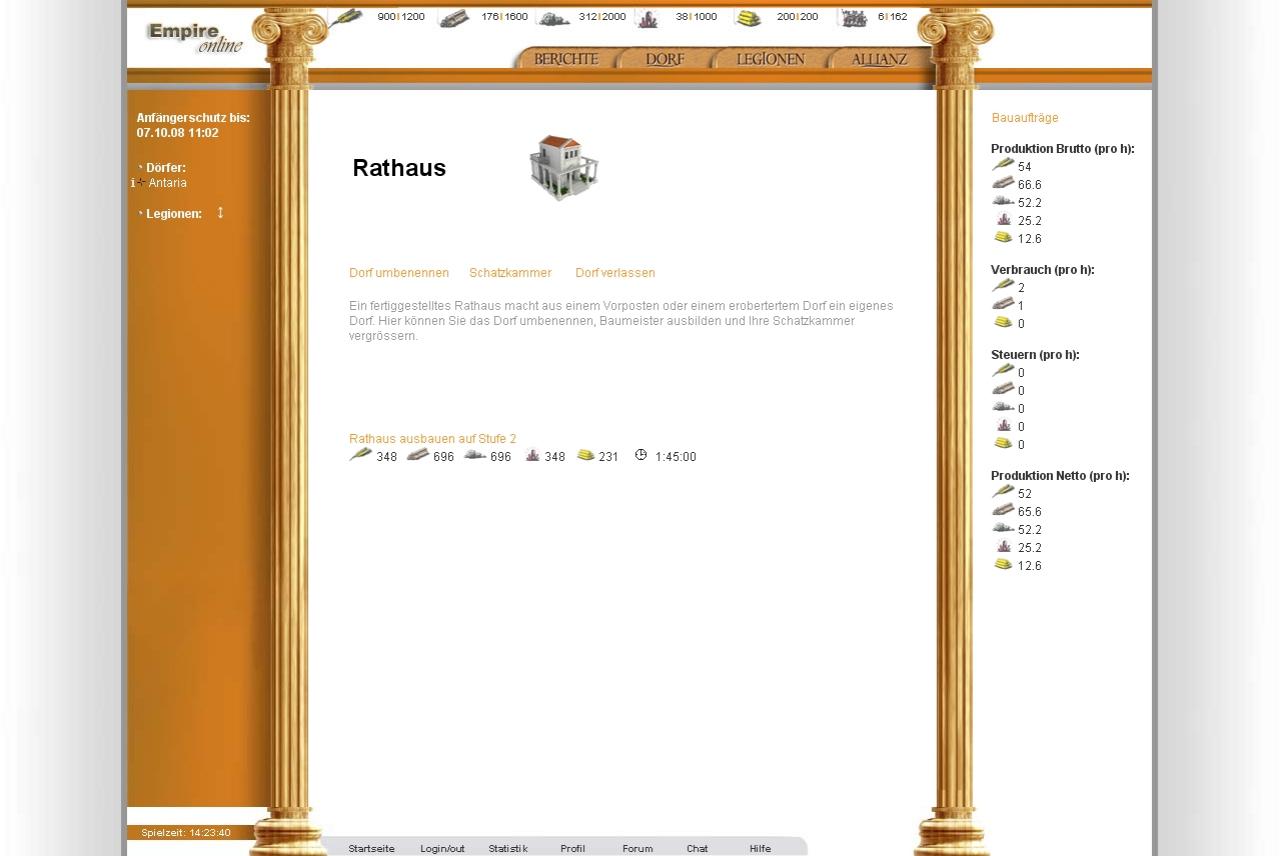Click the upgrade duration 1:45:00

pyautogui.click(x=676, y=457)
